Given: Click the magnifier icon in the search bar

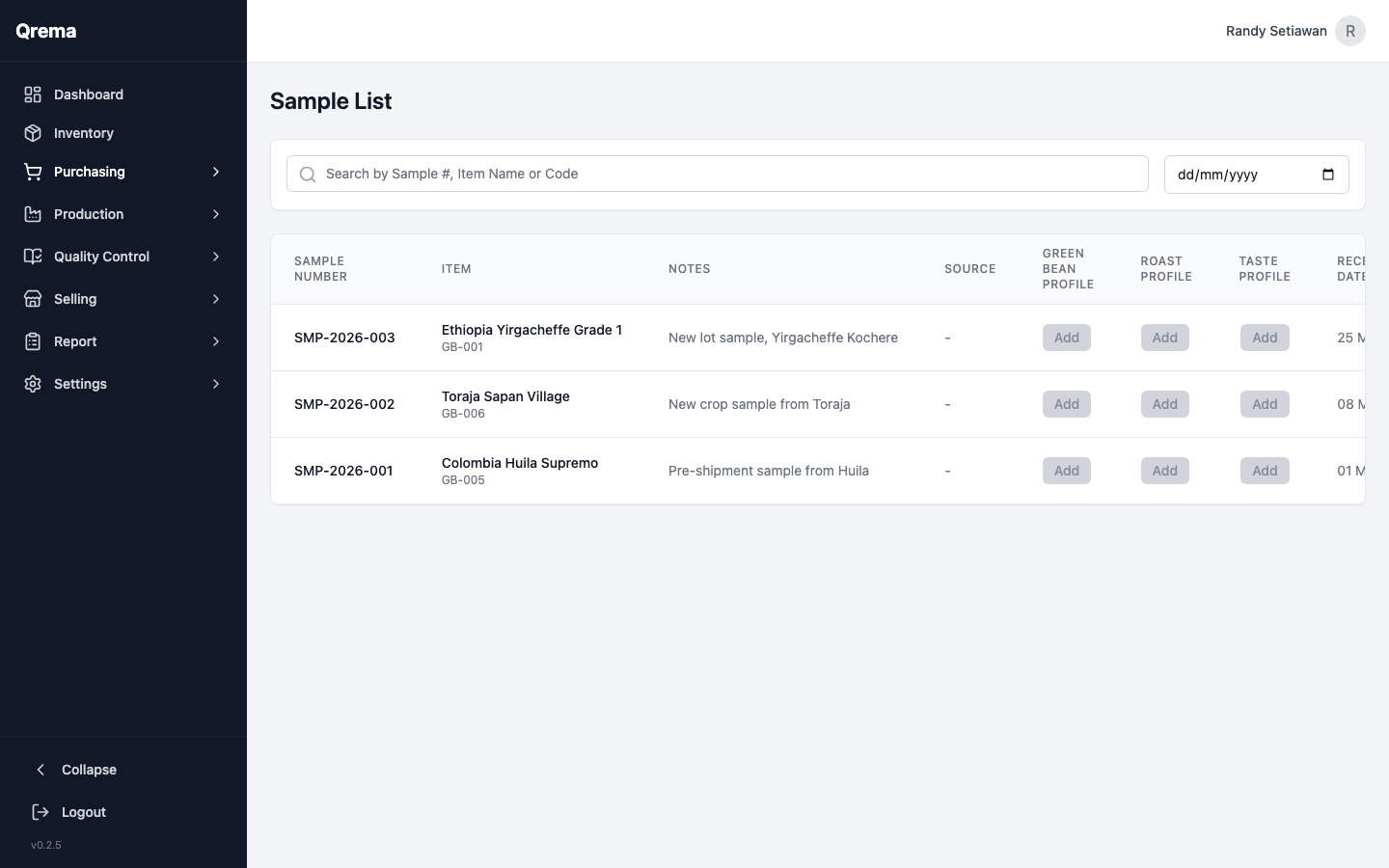Looking at the screenshot, I should pos(308,174).
